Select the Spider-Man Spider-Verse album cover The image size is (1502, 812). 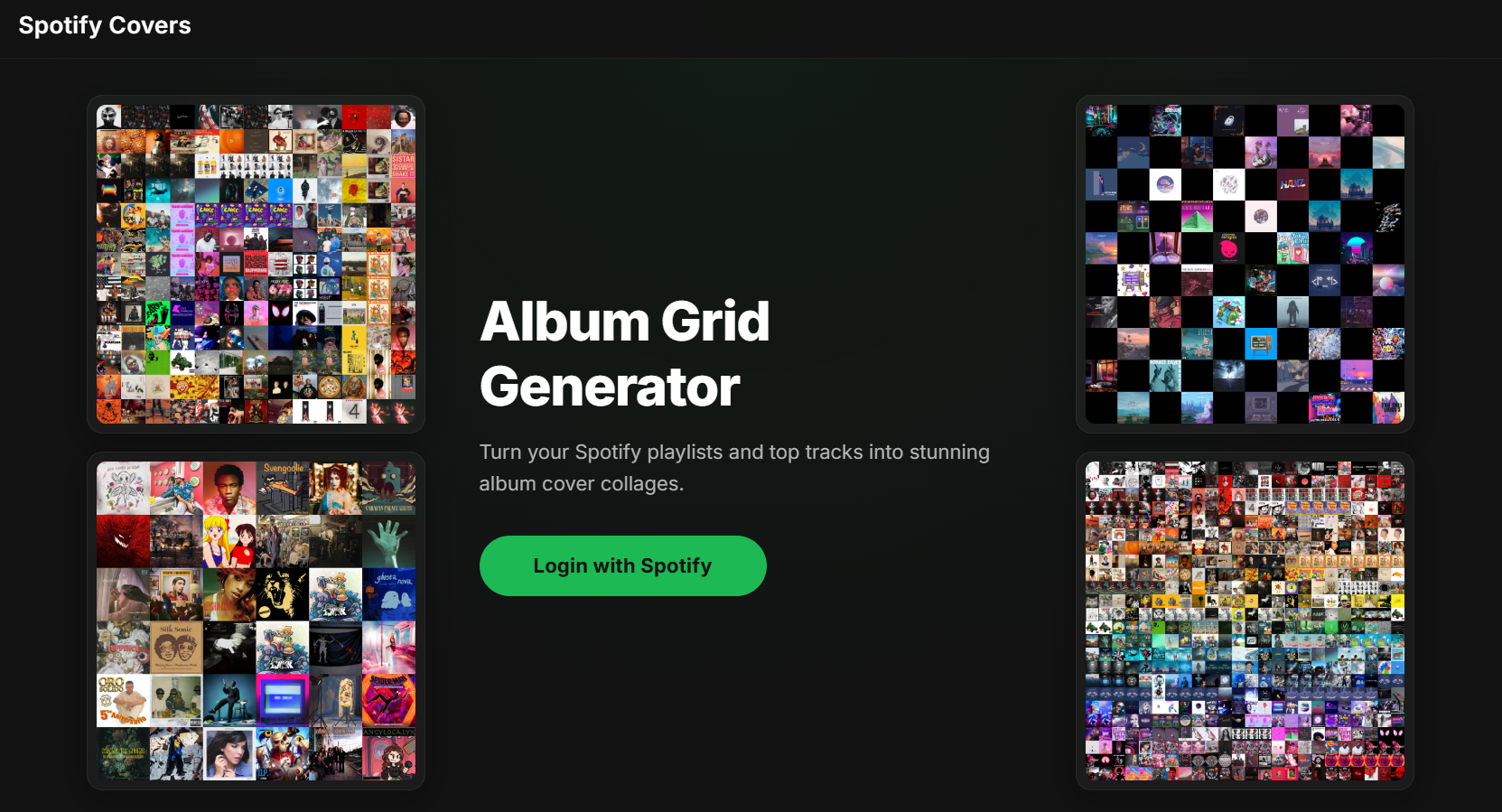(388, 700)
